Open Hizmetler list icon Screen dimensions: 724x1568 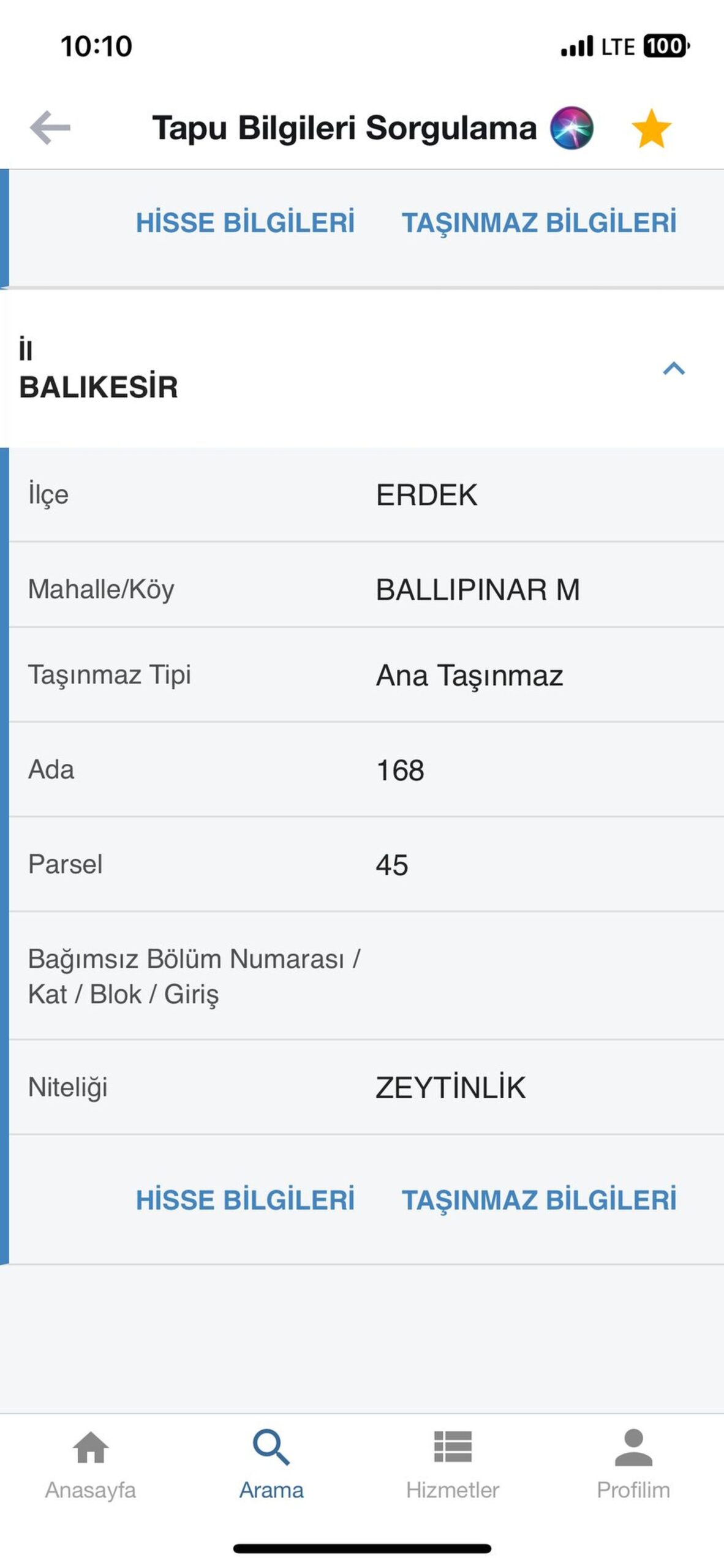tap(453, 1446)
